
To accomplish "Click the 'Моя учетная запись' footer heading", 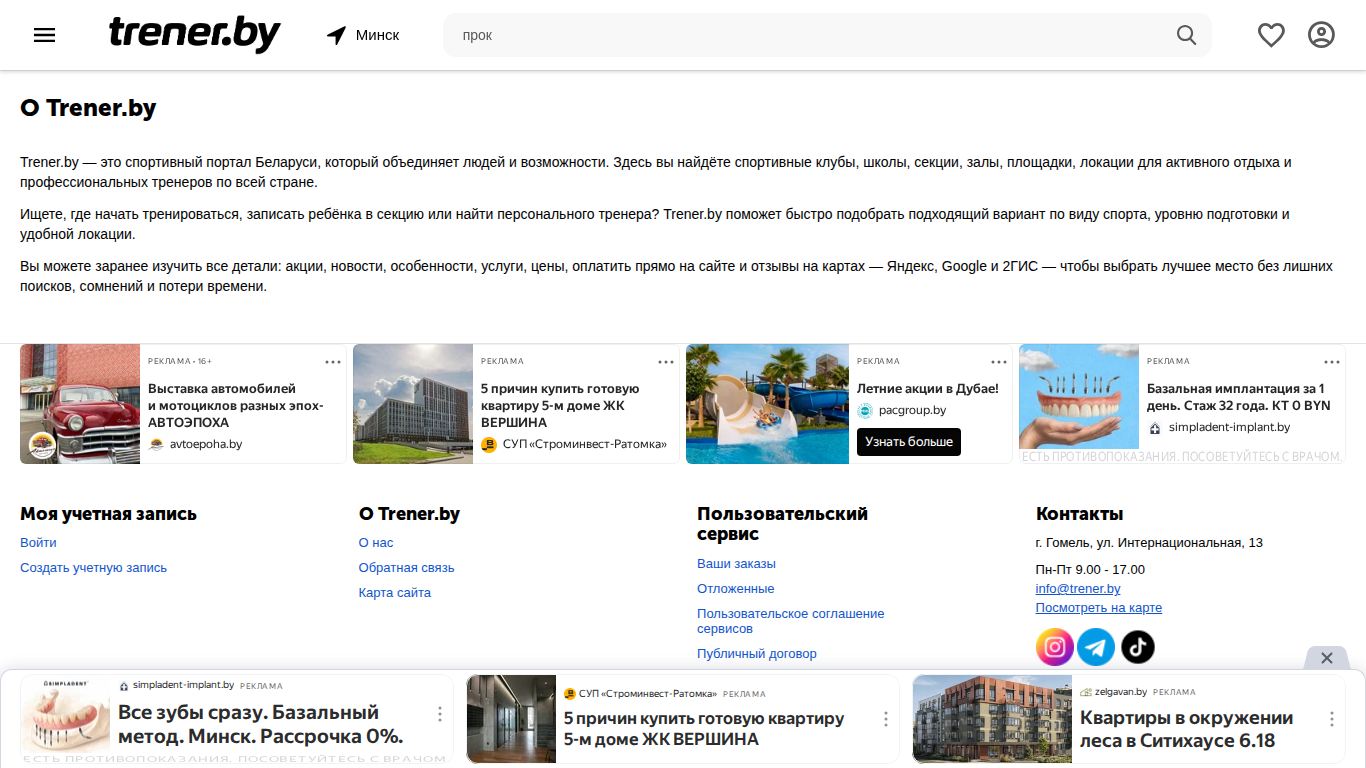I will point(108,514).
